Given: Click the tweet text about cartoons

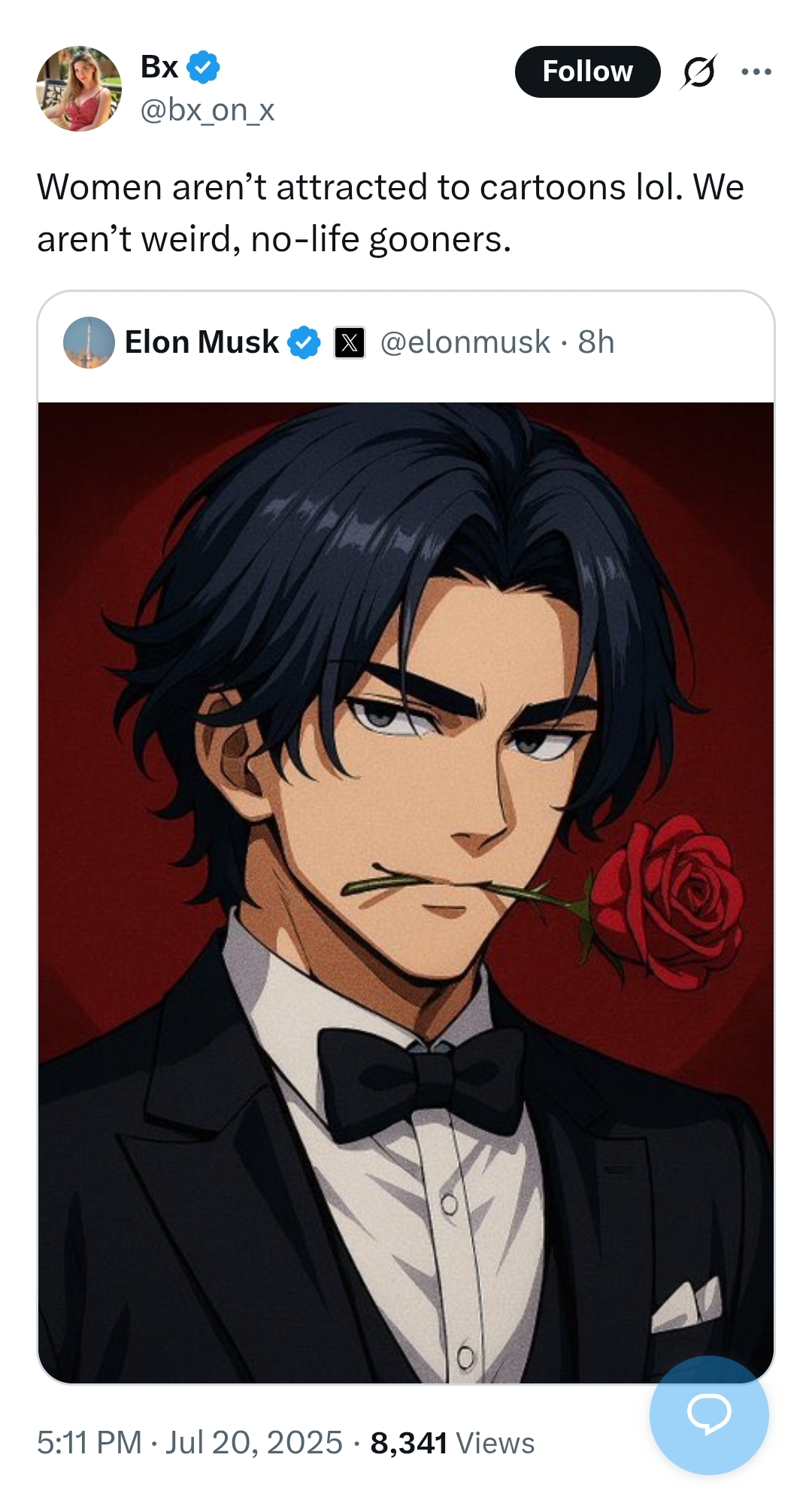Looking at the screenshot, I should (x=390, y=213).
